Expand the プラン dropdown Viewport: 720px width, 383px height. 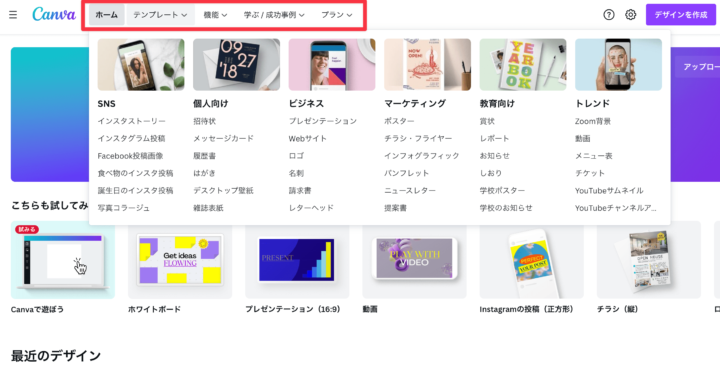point(337,15)
